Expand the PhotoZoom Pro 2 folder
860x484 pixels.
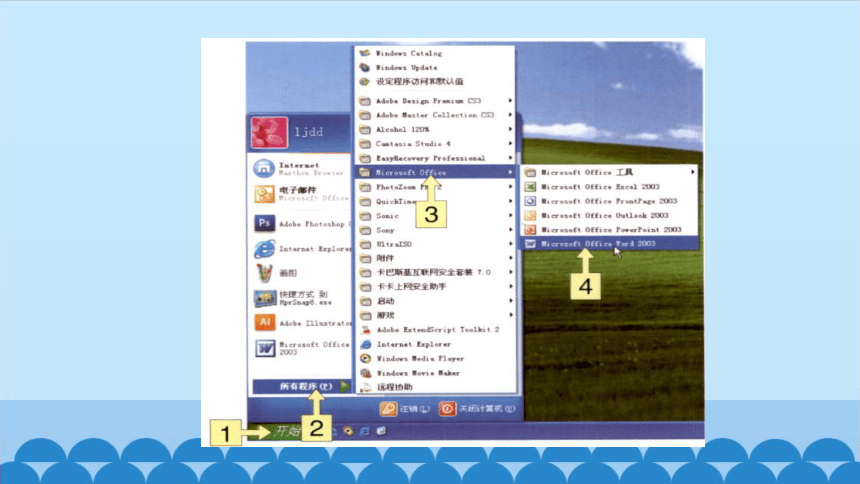pyautogui.click(x=435, y=187)
